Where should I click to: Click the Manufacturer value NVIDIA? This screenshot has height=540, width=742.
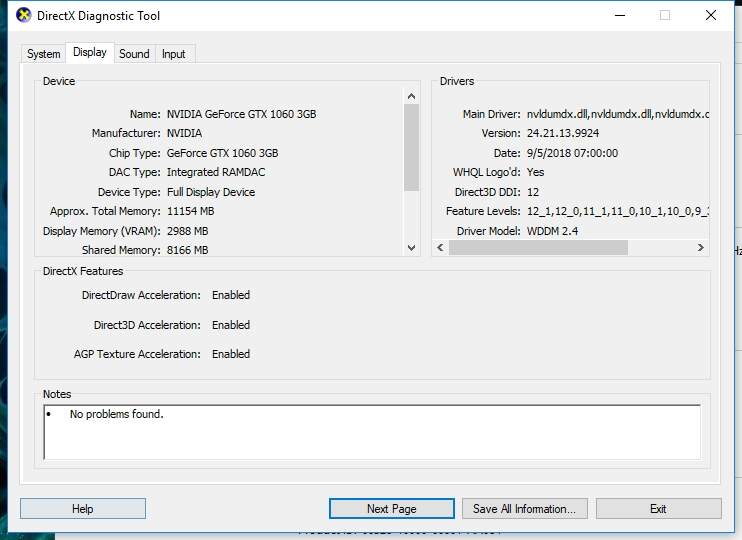click(x=184, y=133)
